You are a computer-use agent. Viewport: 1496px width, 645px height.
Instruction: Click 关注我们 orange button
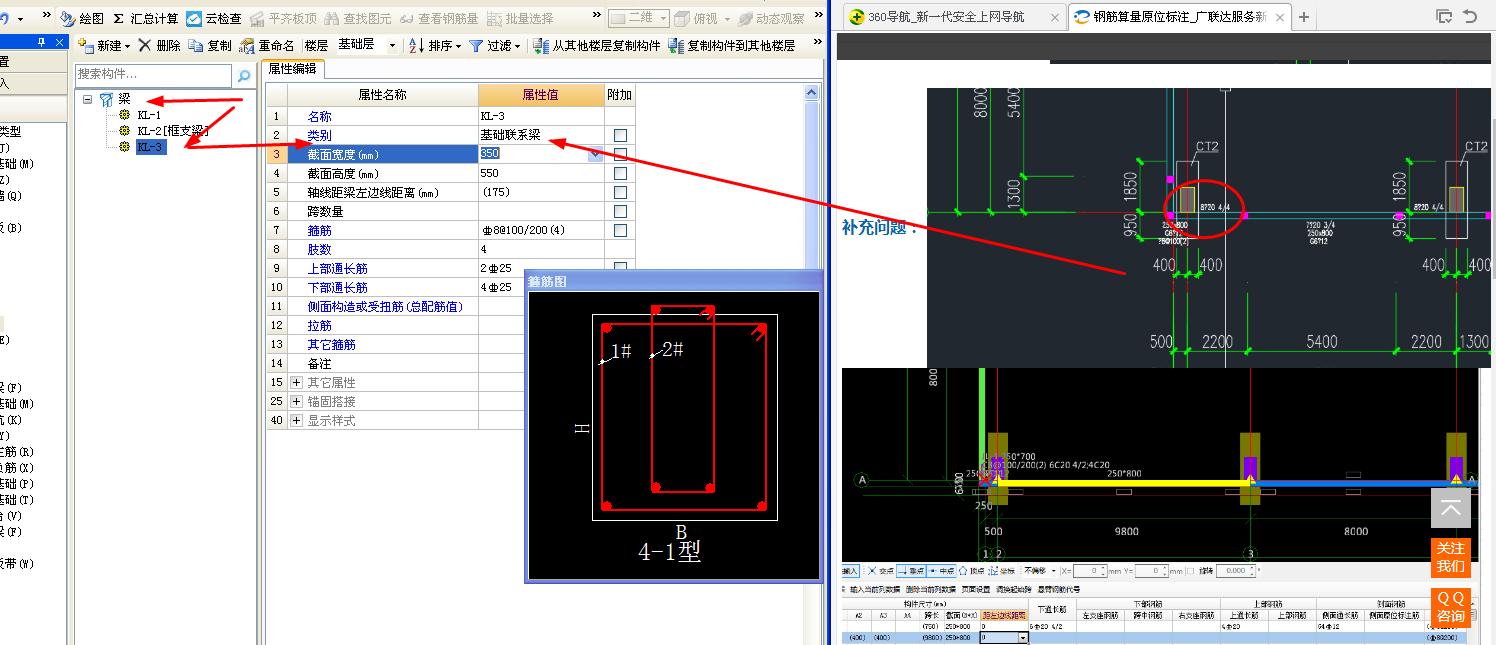(1451, 557)
